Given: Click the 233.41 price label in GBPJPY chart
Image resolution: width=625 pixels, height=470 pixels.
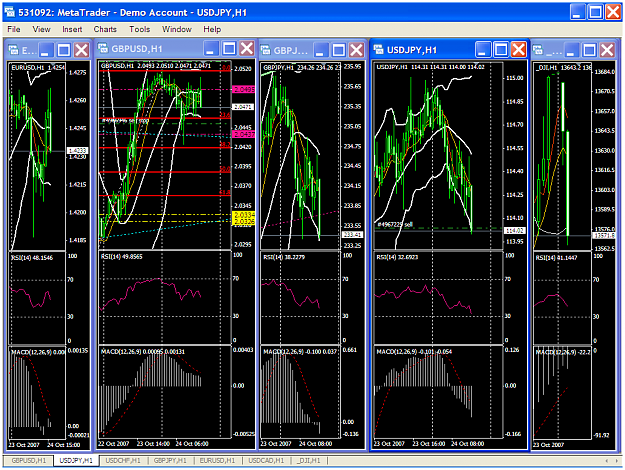Looking at the screenshot, I should [352, 235].
